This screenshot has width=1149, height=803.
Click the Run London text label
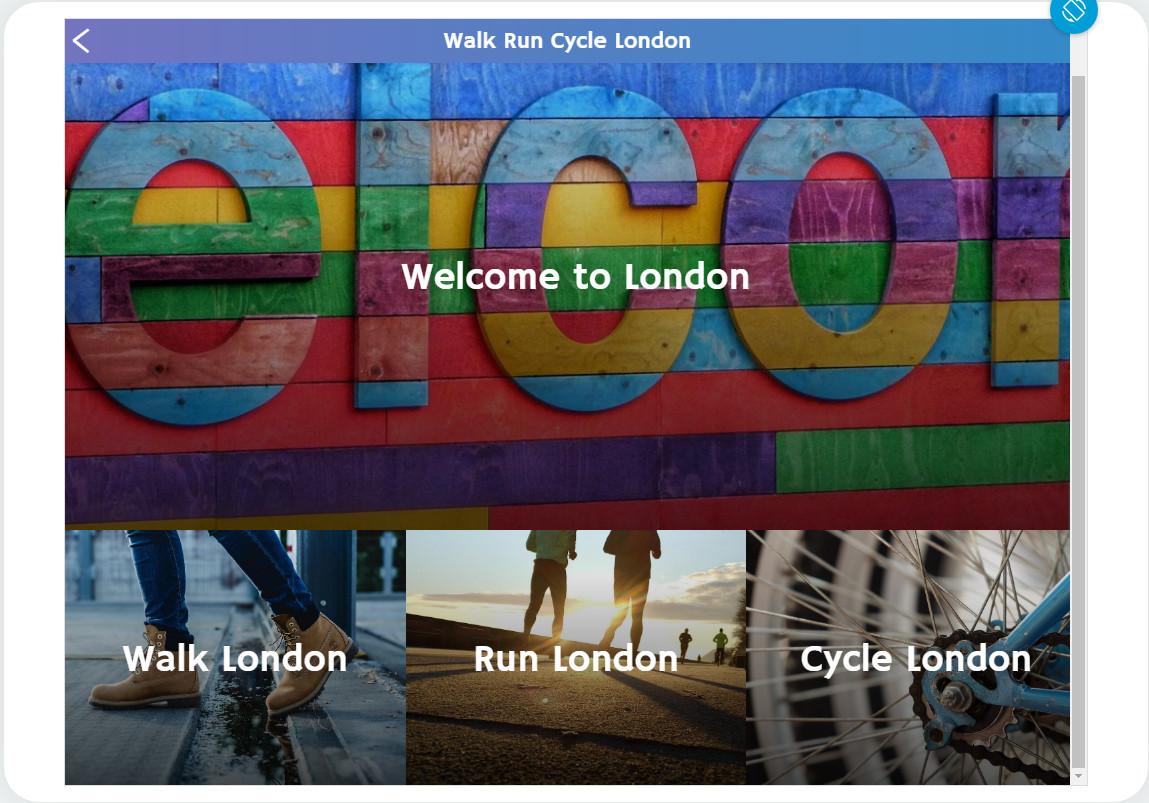click(575, 659)
